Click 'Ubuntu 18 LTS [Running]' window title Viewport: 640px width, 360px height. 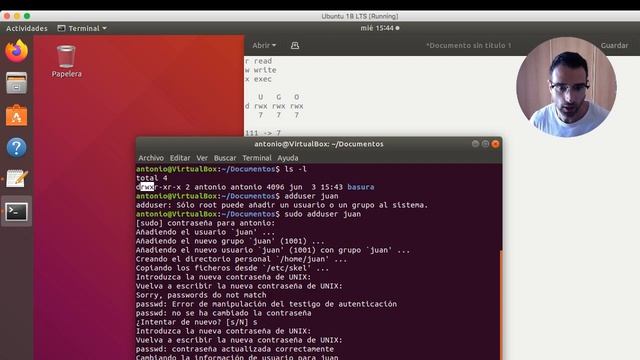point(360,16)
